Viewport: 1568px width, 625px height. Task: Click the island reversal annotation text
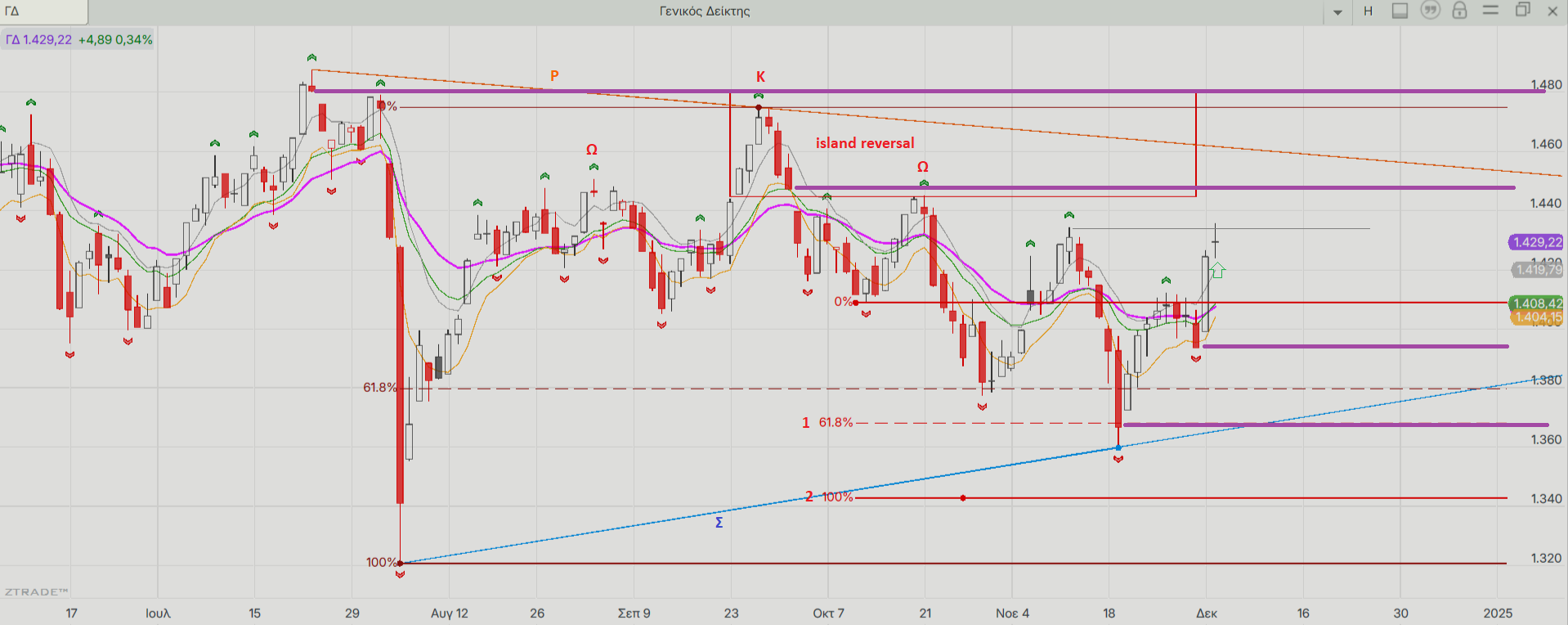865,143
